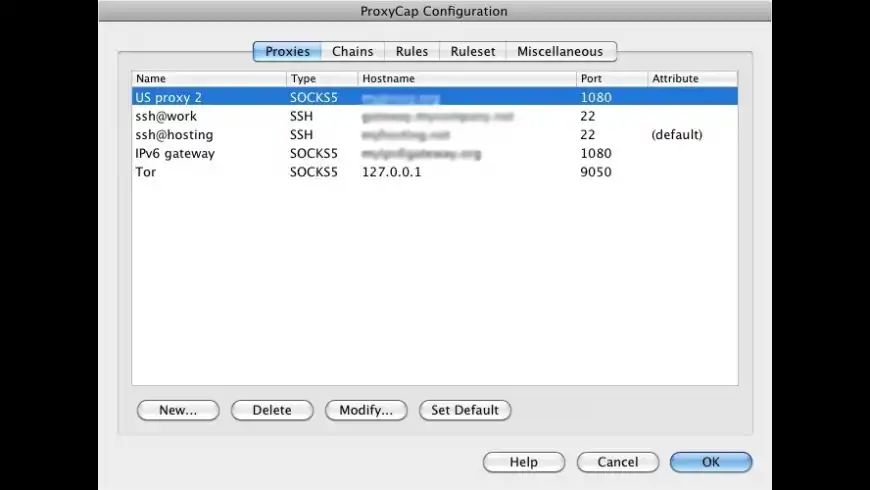Click SOCKS5 type in US proxy 2 row
The image size is (870, 490).
(313, 97)
